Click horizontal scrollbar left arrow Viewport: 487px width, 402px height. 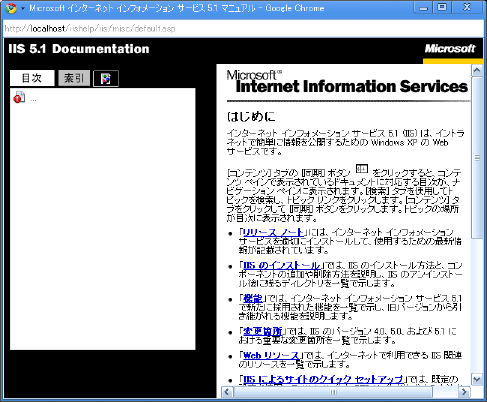227,392
